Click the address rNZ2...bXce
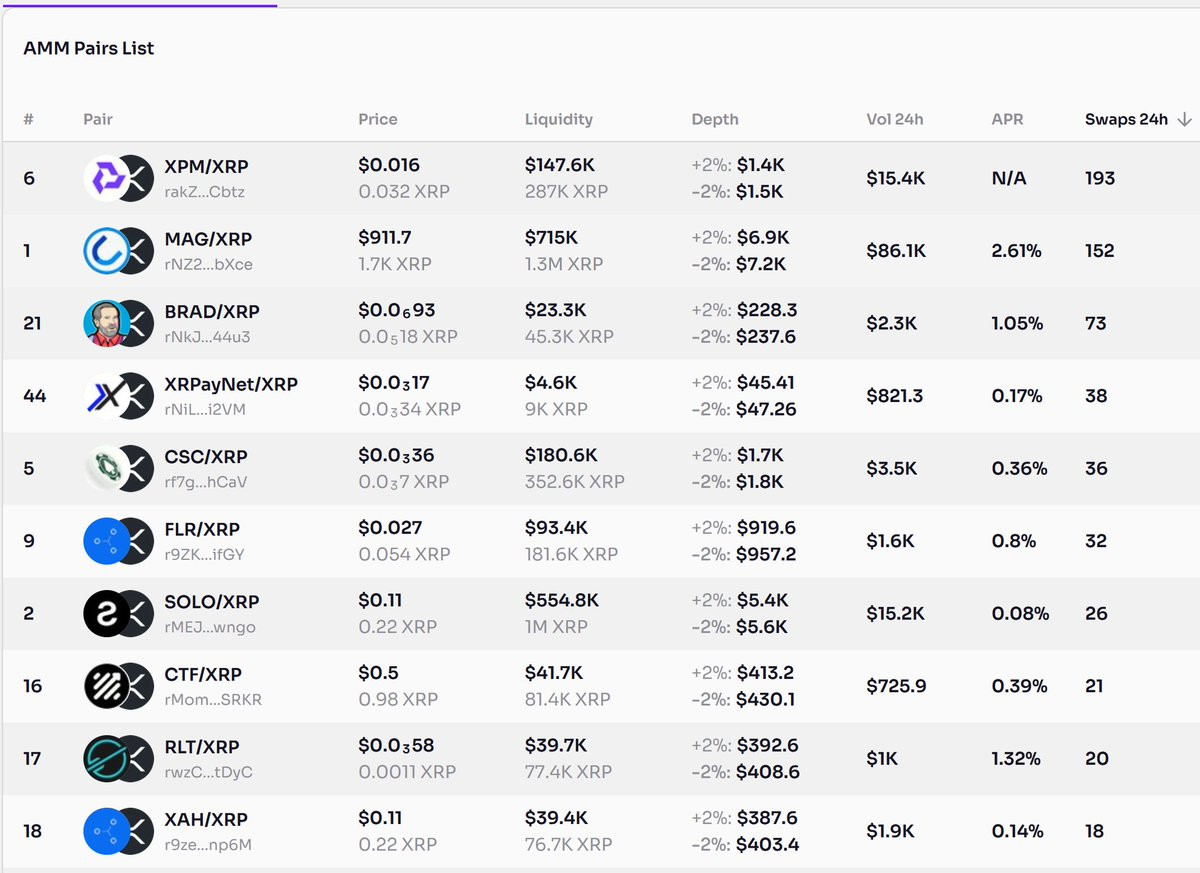1200x873 pixels. tap(208, 265)
